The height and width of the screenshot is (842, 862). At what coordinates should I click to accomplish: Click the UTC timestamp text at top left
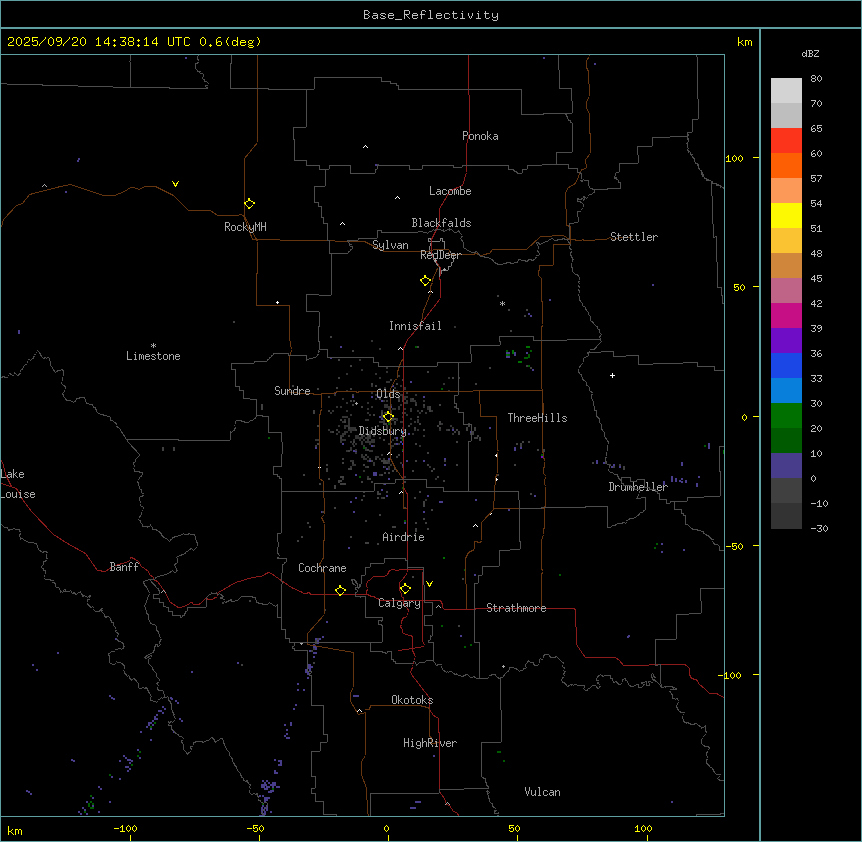(x=134, y=42)
